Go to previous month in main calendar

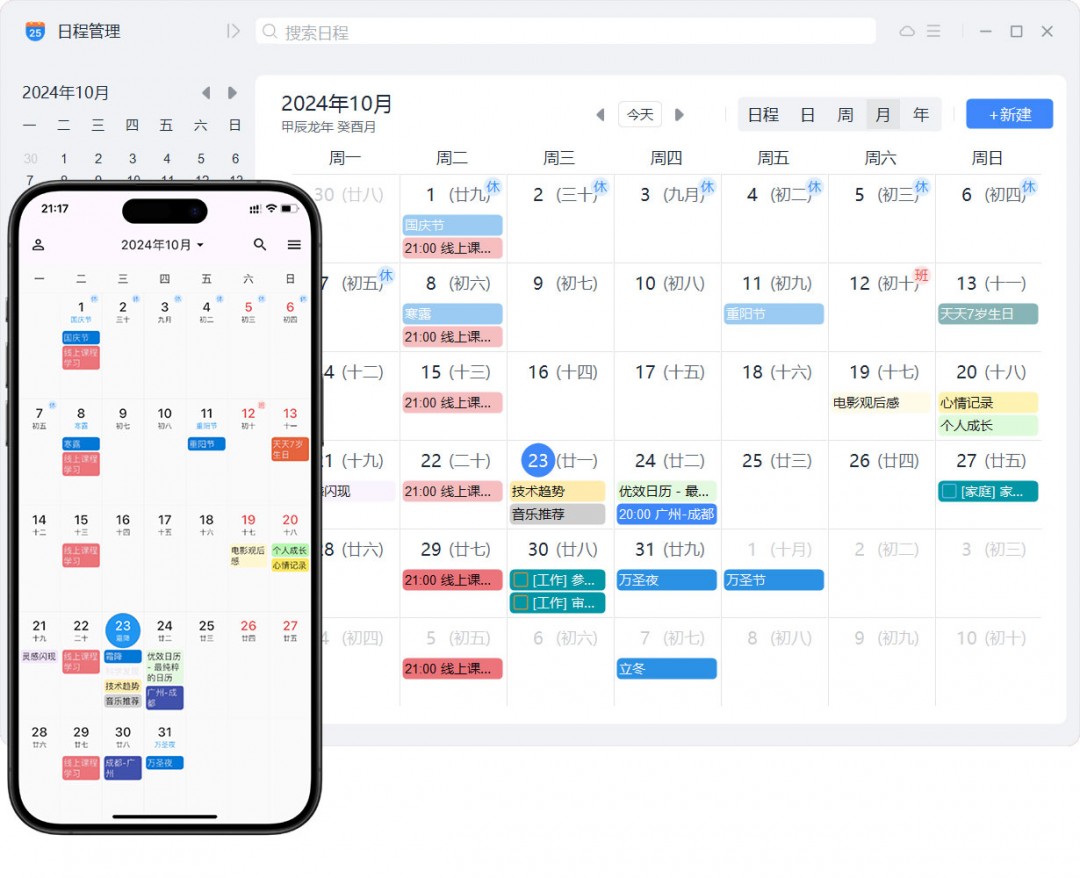(x=601, y=114)
